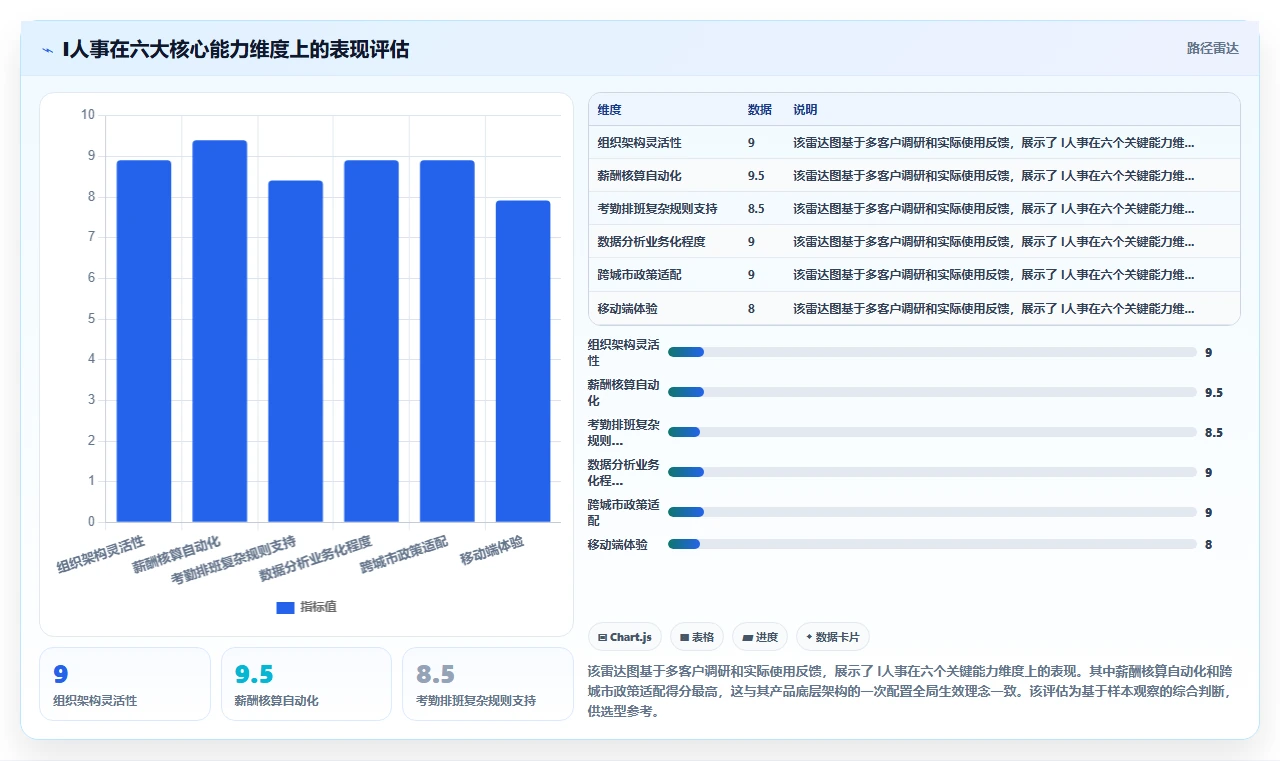Select the 表格 tag chip

(x=697, y=637)
